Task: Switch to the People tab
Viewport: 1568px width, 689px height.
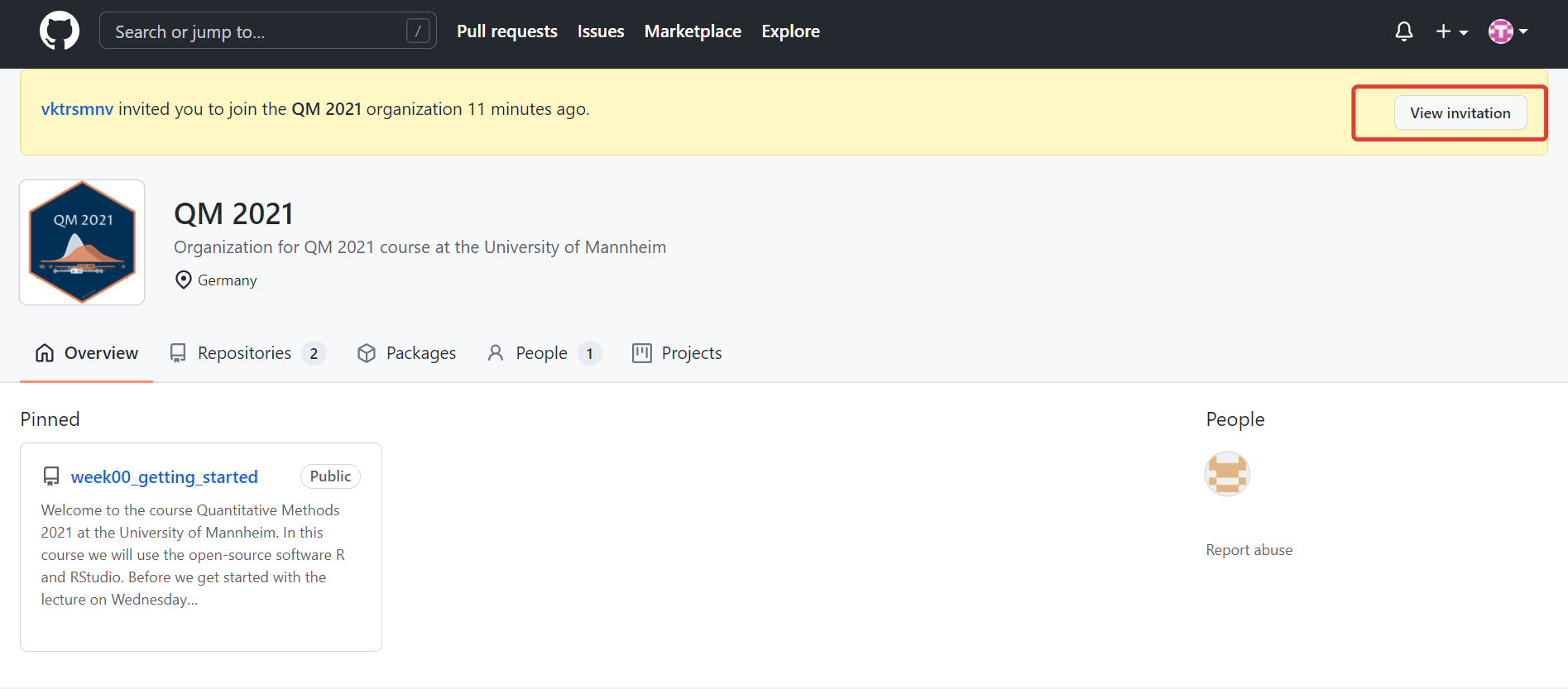Action: coord(543,353)
